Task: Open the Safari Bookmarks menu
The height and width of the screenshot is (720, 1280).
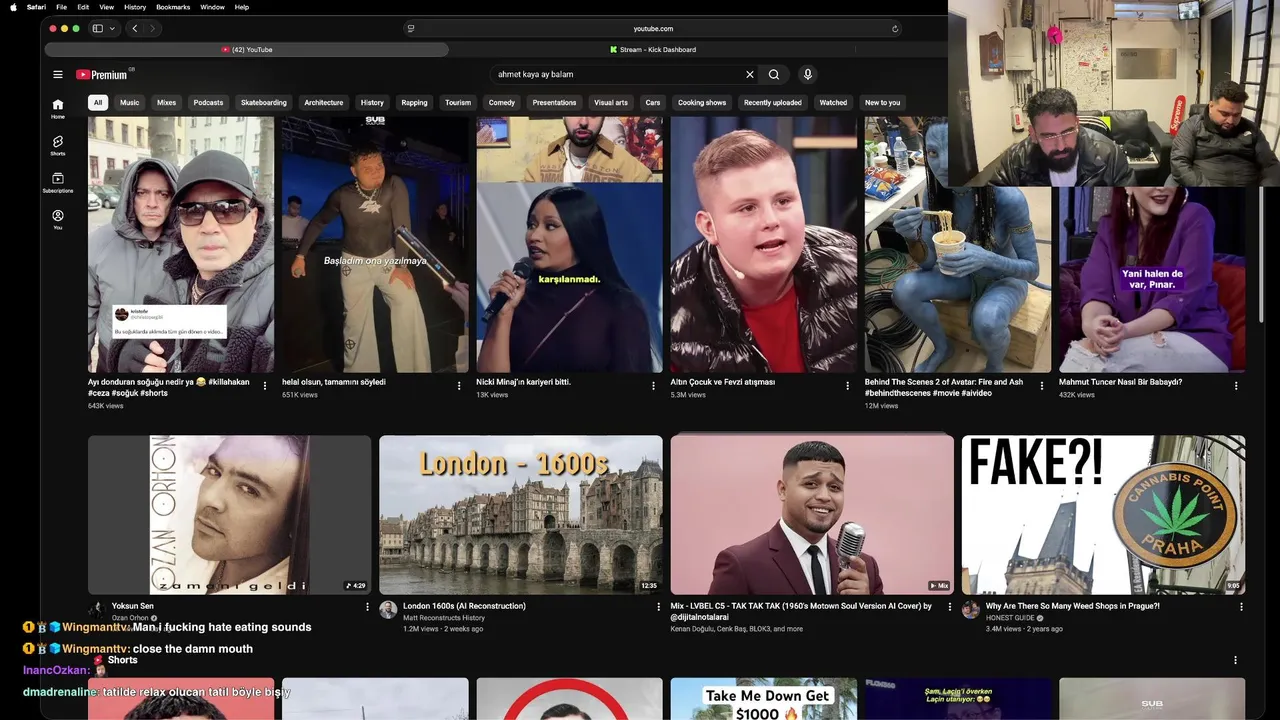Action: [x=173, y=7]
